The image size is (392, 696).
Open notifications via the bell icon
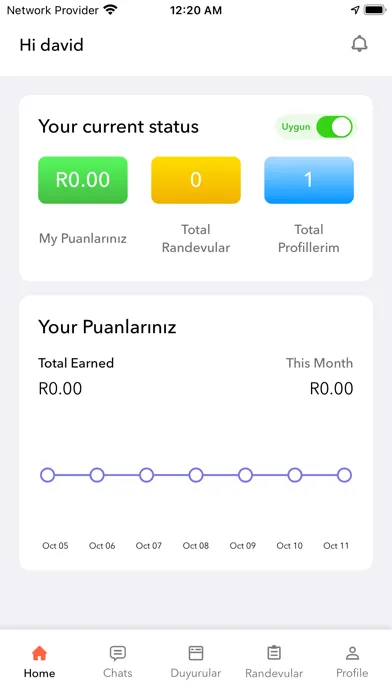(x=359, y=44)
